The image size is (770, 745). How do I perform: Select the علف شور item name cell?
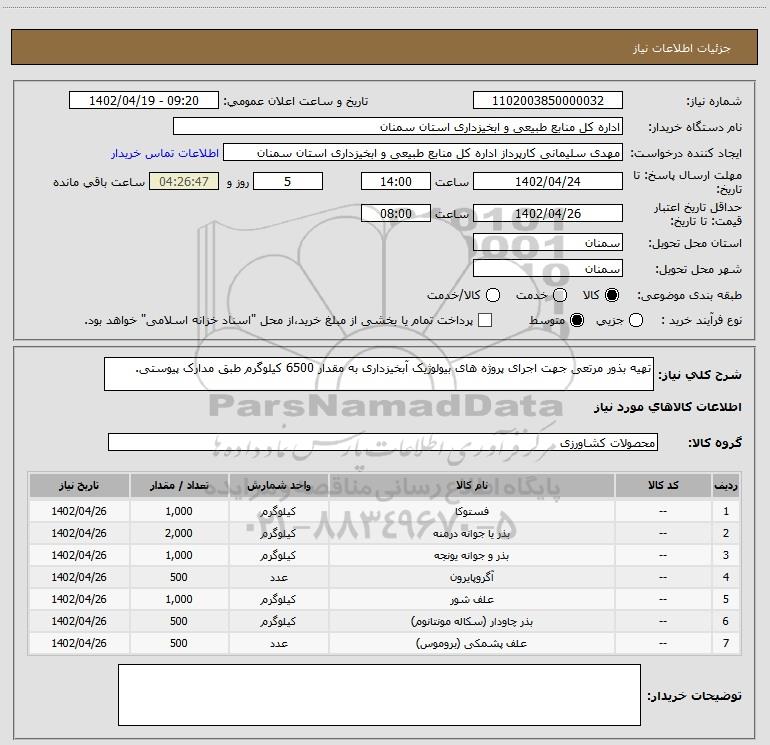coord(471,599)
